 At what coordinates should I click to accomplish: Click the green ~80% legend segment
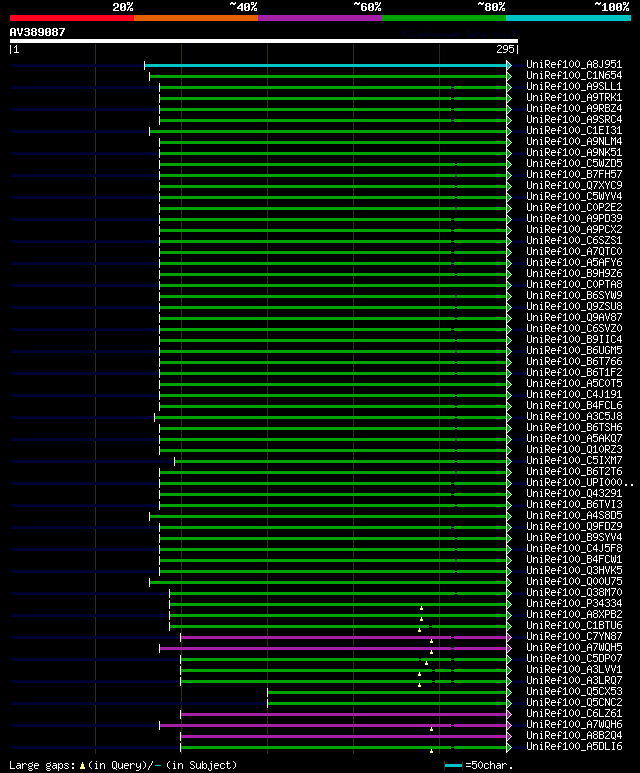click(444, 18)
